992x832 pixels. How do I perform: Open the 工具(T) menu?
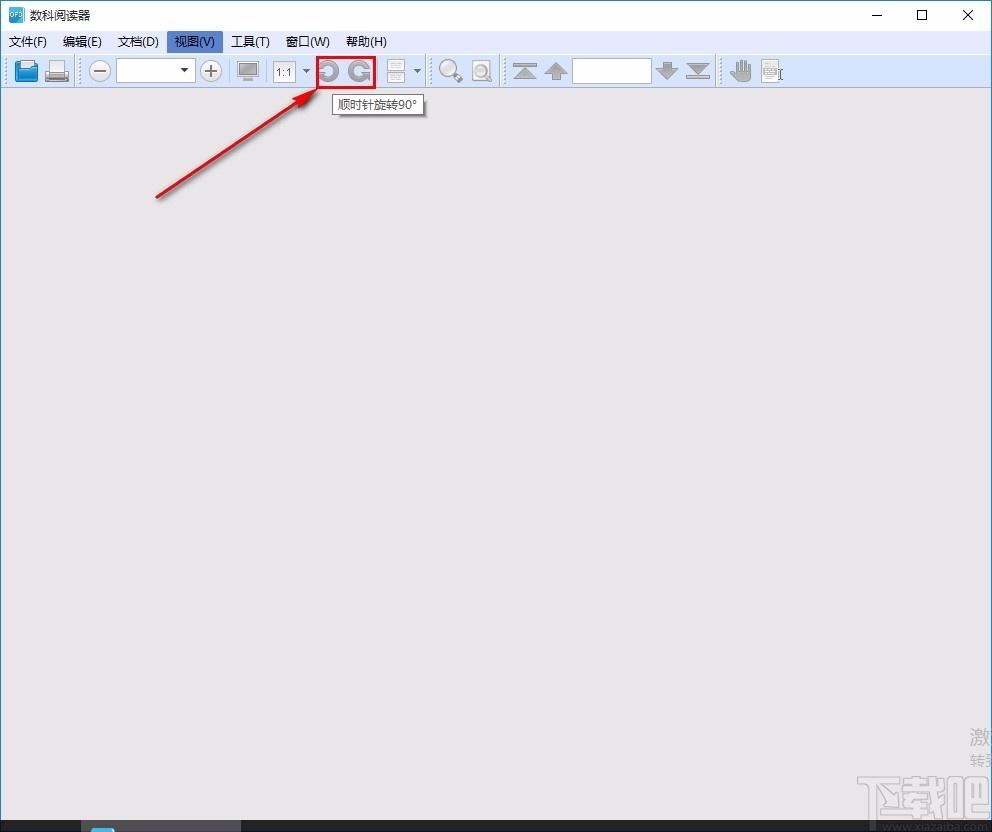point(250,42)
